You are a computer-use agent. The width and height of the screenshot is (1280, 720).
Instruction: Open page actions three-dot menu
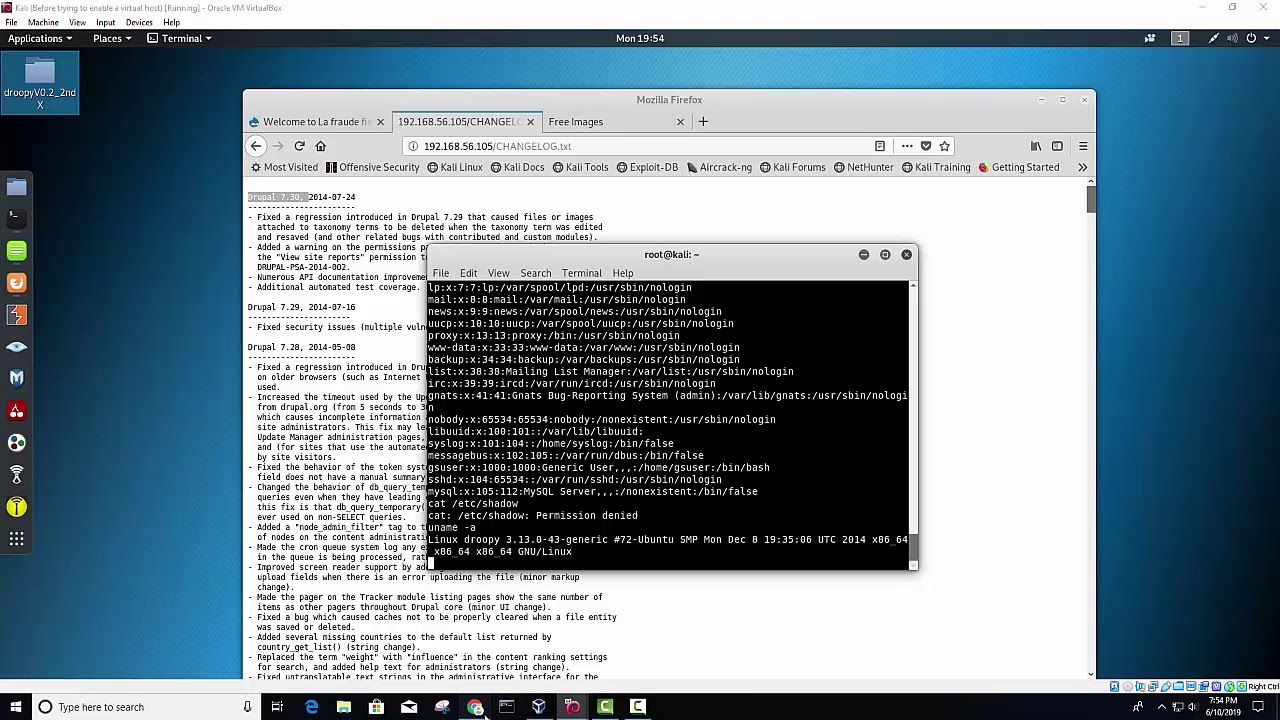click(x=906, y=146)
